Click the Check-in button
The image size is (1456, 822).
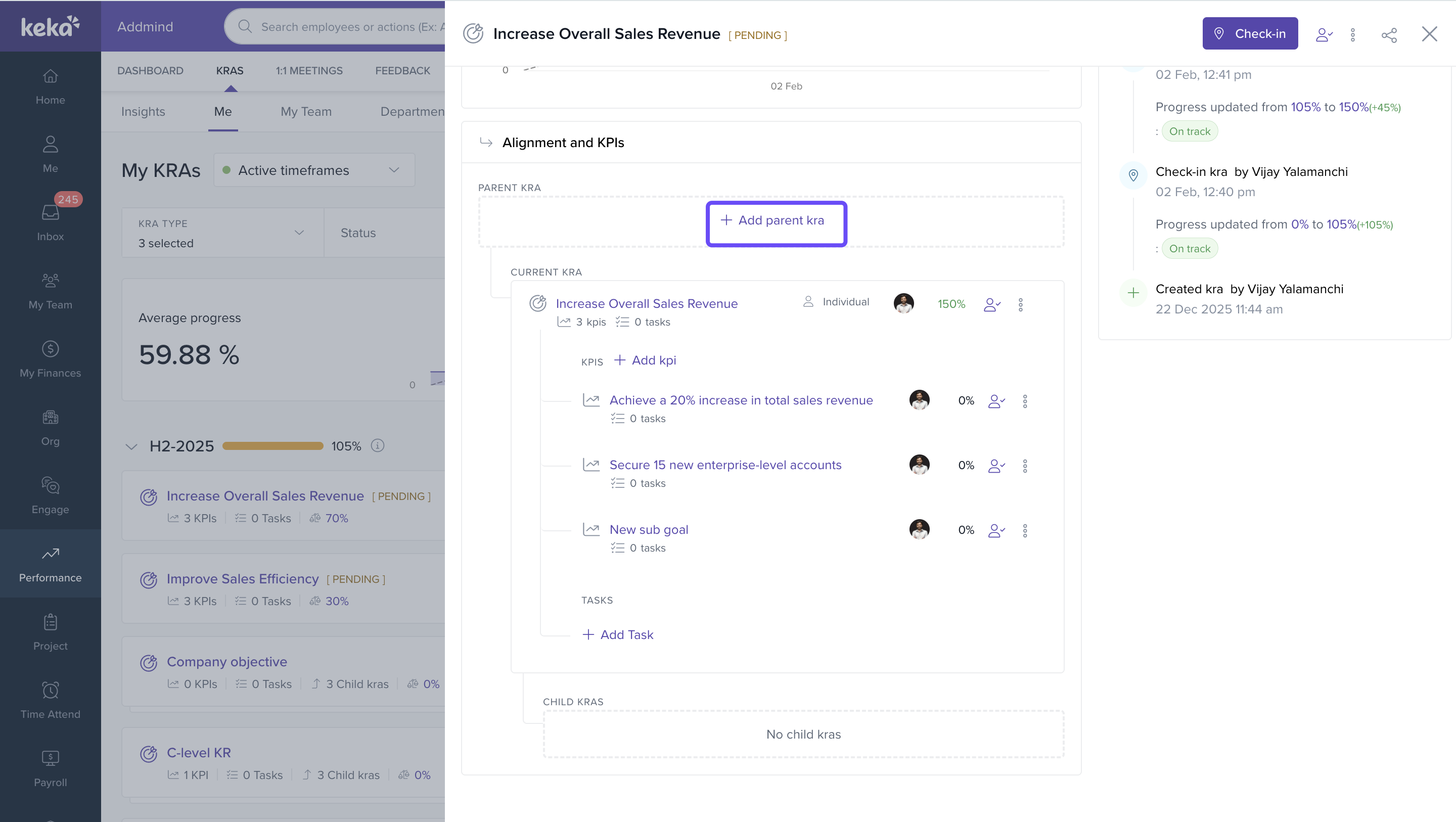(1250, 33)
